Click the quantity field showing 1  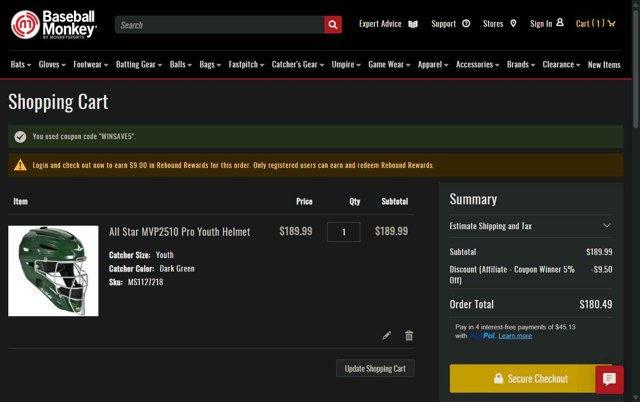(x=344, y=232)
